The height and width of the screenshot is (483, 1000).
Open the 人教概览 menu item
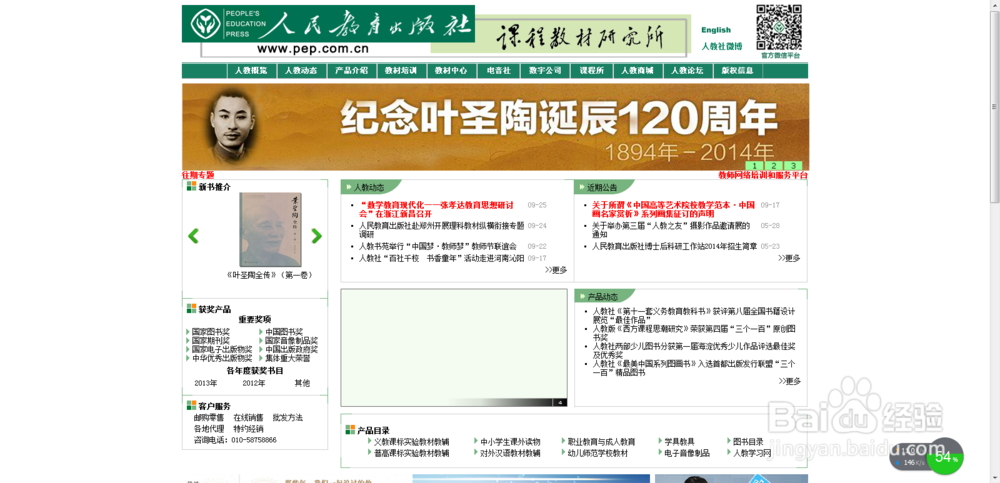[x=251, y=71]
